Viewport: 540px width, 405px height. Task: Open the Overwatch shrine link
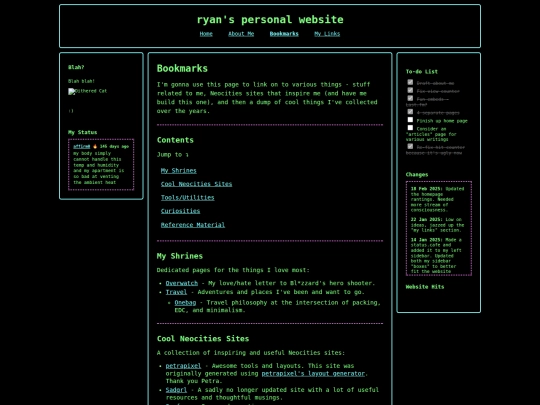point(182,283)
